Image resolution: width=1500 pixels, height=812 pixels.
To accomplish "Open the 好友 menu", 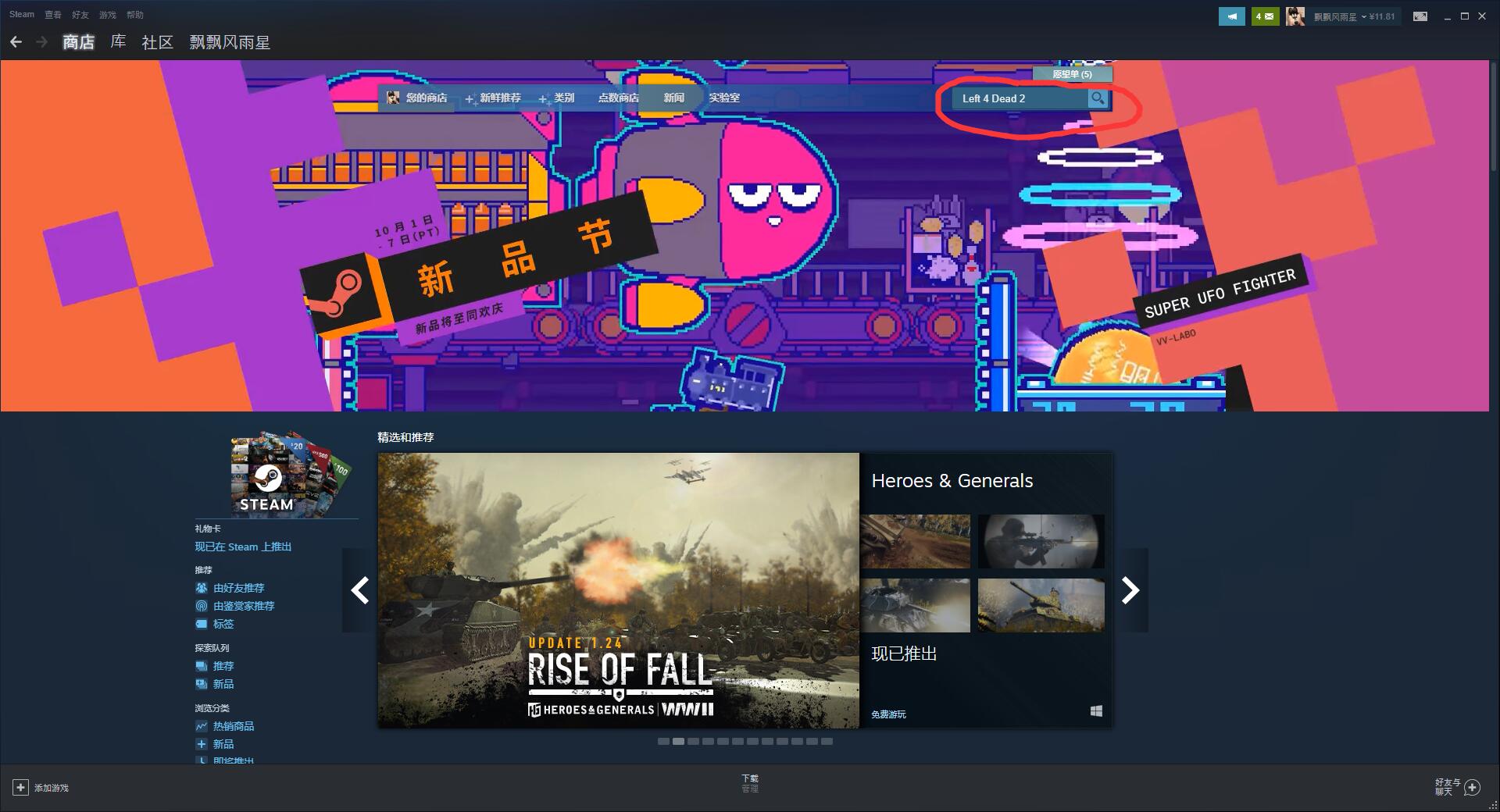I will coord(80,14).
